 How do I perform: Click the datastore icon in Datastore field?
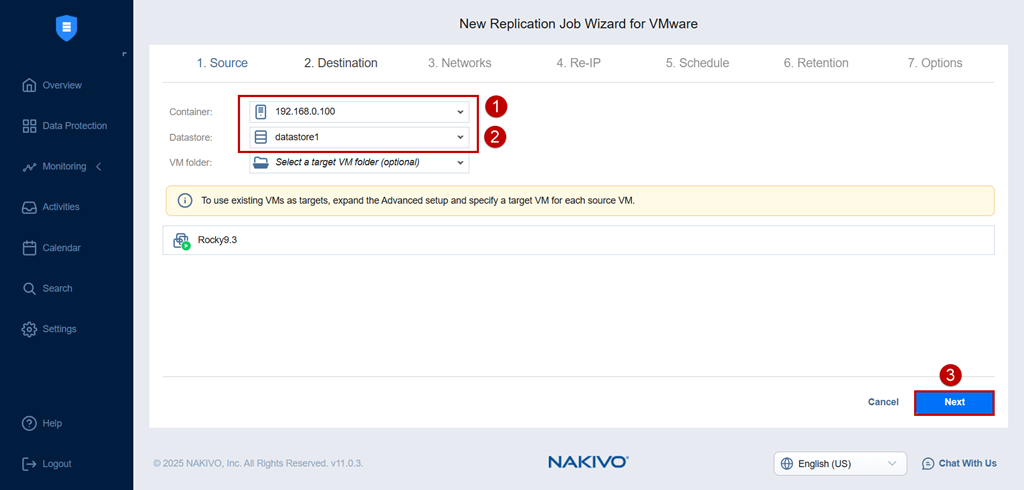tap(261, 137)
